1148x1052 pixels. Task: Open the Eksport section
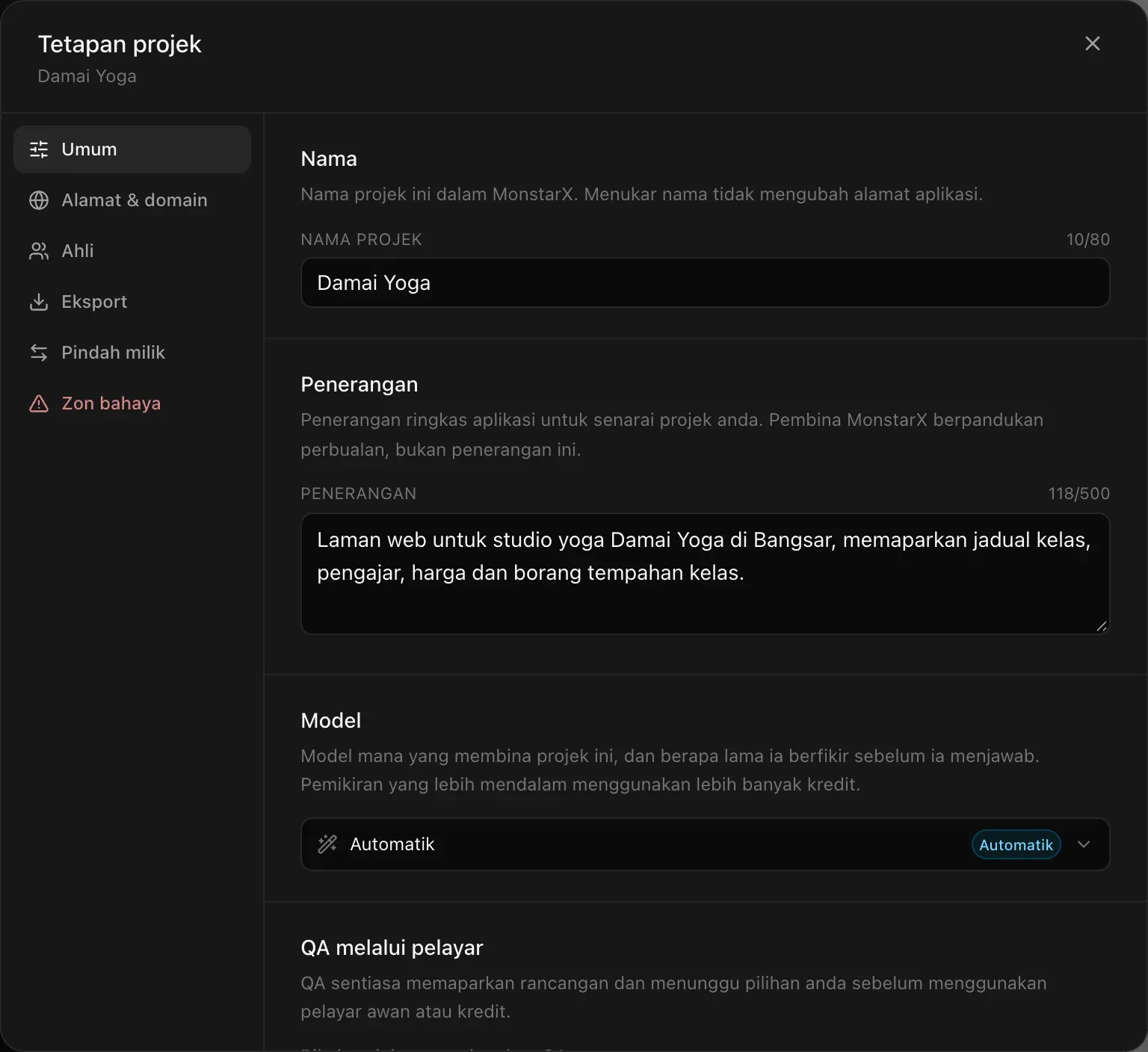point(132,302)
